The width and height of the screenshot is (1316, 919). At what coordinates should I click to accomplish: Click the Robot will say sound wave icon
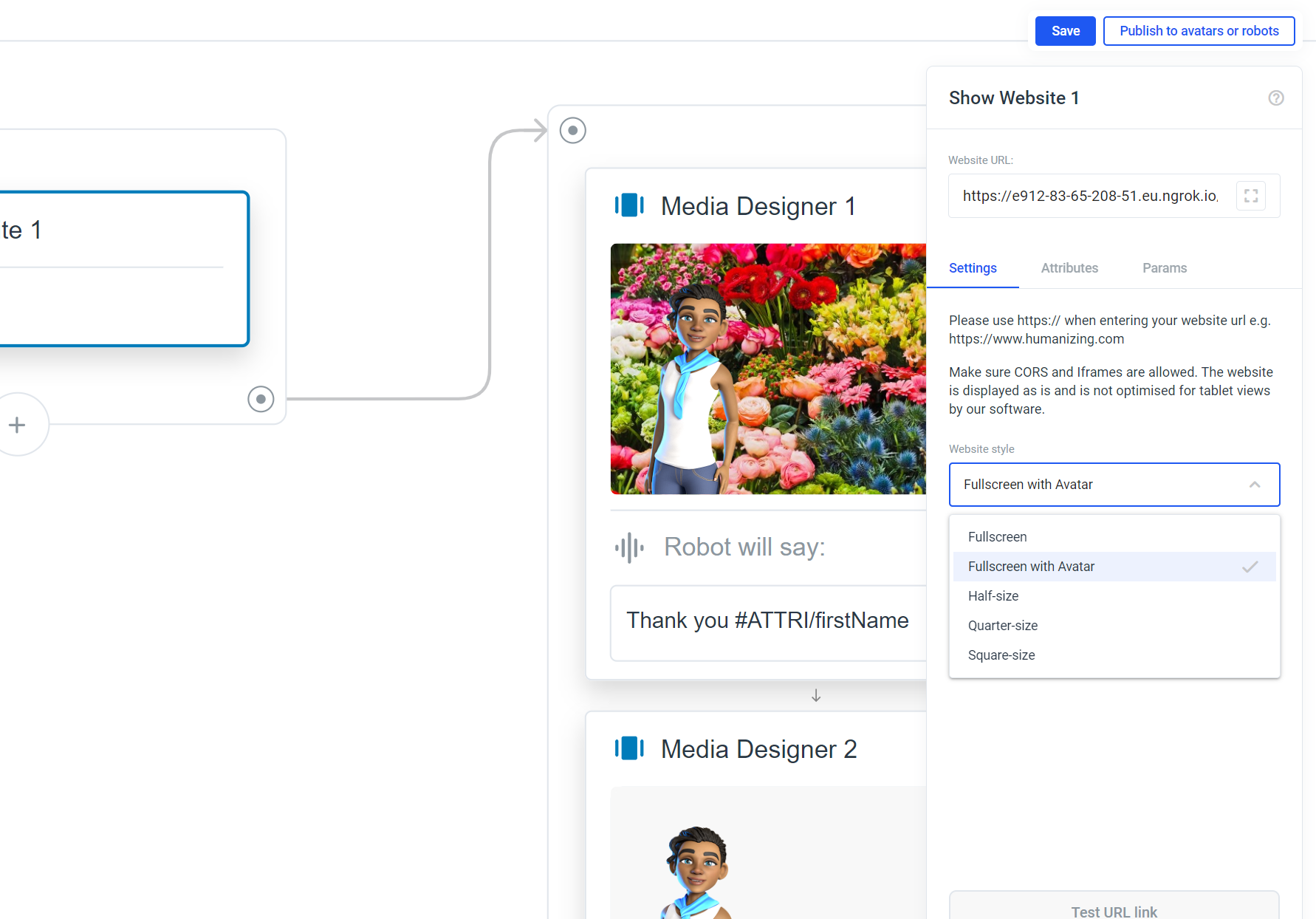[x=629, y=547]
